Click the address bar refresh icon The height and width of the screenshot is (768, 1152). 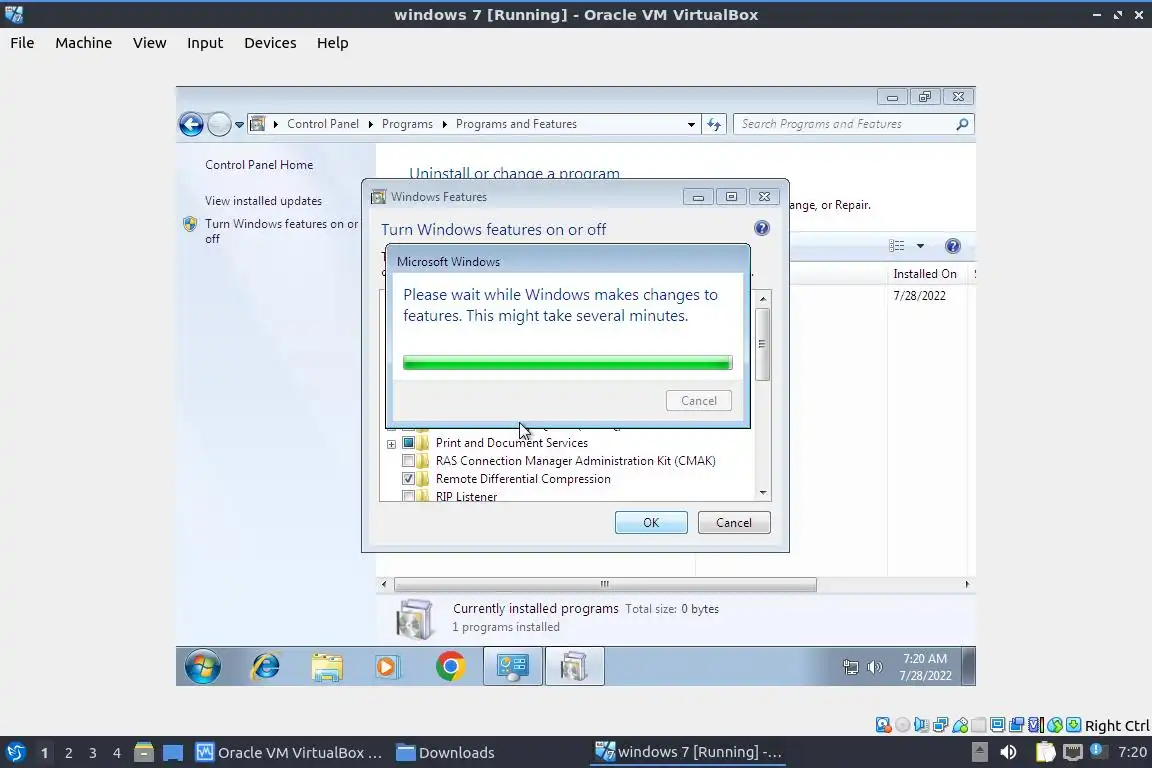pyautogui.click(x=714, y=124)
